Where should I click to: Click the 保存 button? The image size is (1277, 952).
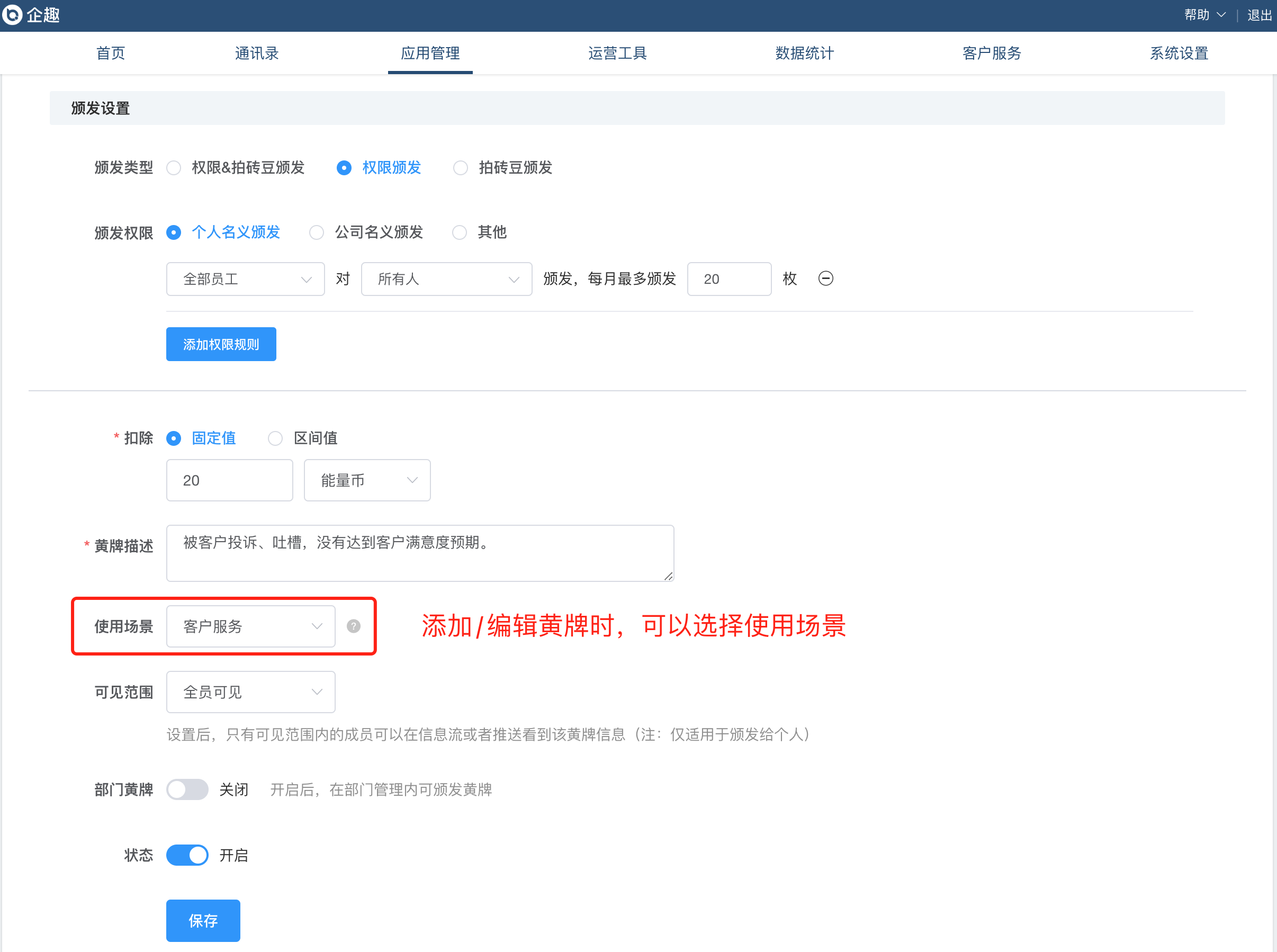203,921
